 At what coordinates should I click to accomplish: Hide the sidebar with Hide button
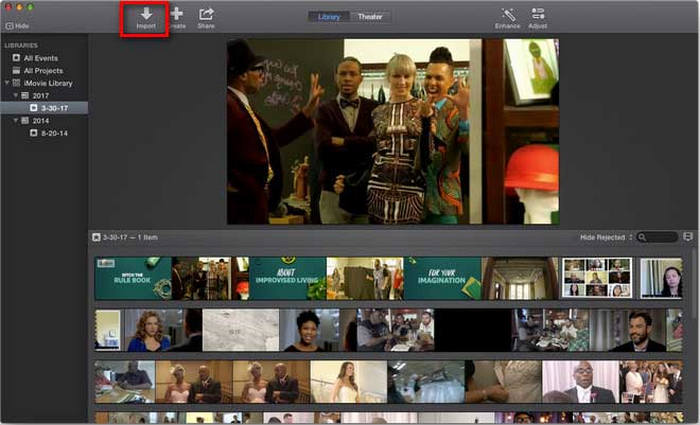click(17, 26)
